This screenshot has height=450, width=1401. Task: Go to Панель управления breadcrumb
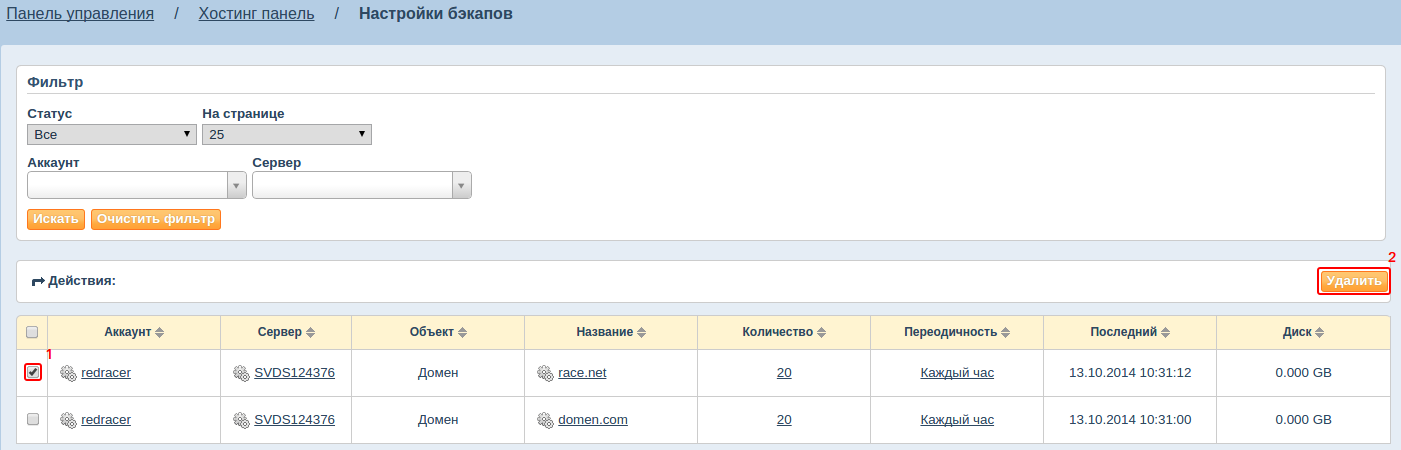80,14
